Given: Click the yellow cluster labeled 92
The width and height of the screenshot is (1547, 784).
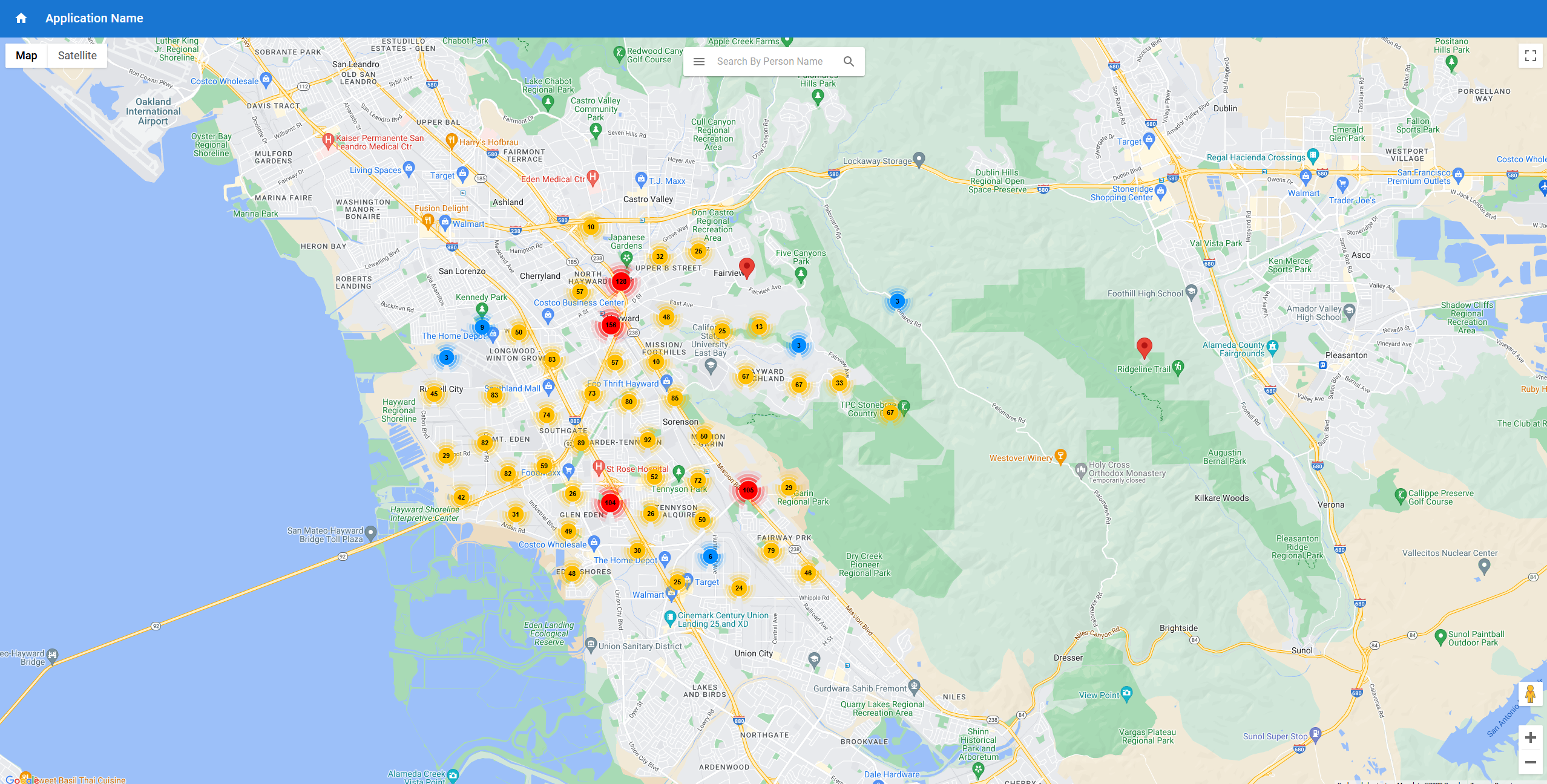Looking at the screenshot, I should pos(648,440).
